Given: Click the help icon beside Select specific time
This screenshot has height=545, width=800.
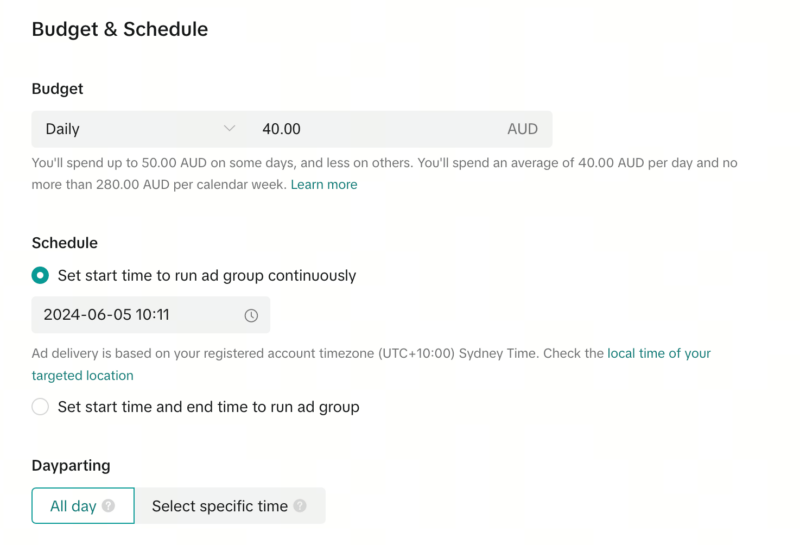Looking at the screenshot, I should point(300,506).
